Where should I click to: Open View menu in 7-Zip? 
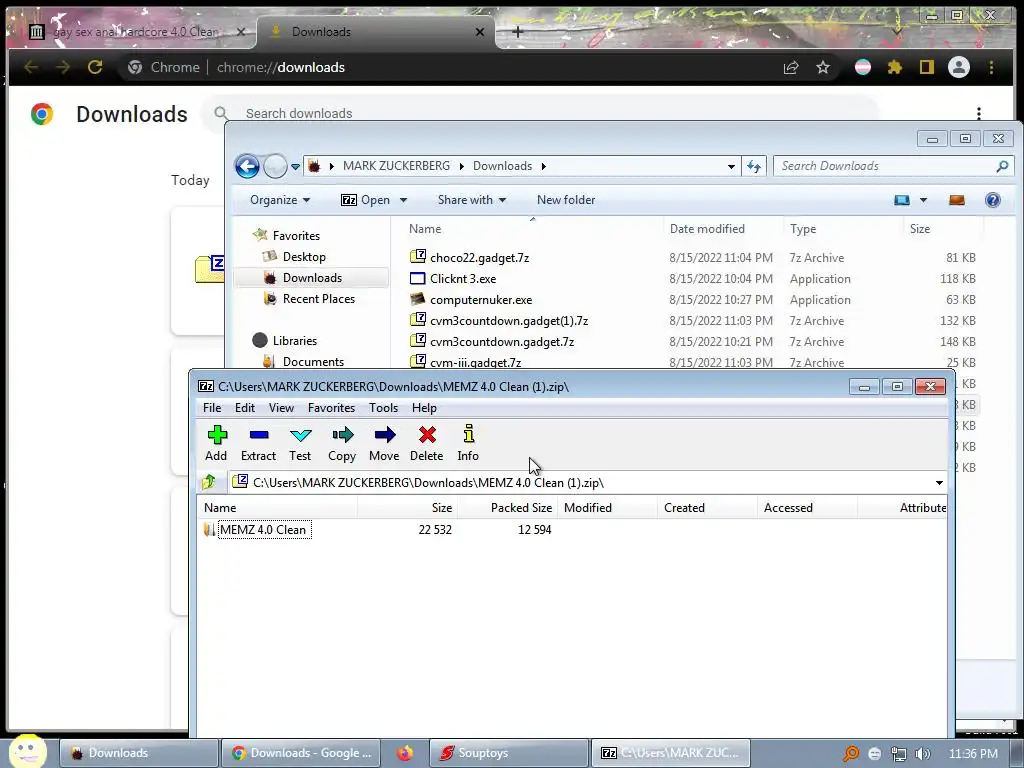tap(281, 408)
